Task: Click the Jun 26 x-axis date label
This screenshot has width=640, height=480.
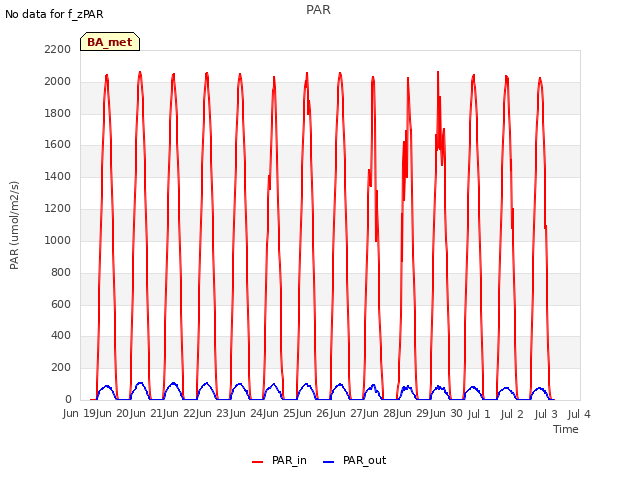Action: point(313,413)
